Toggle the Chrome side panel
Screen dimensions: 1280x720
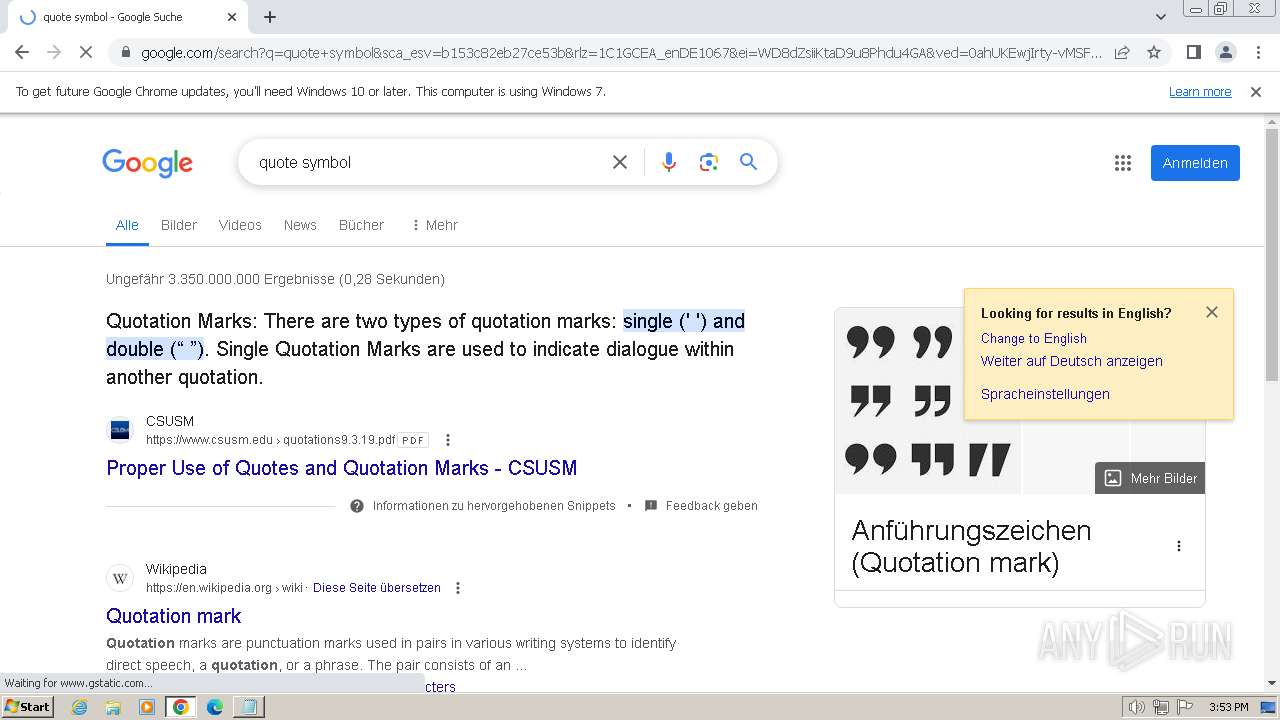pyautogui.click(x=1193, y=52)
